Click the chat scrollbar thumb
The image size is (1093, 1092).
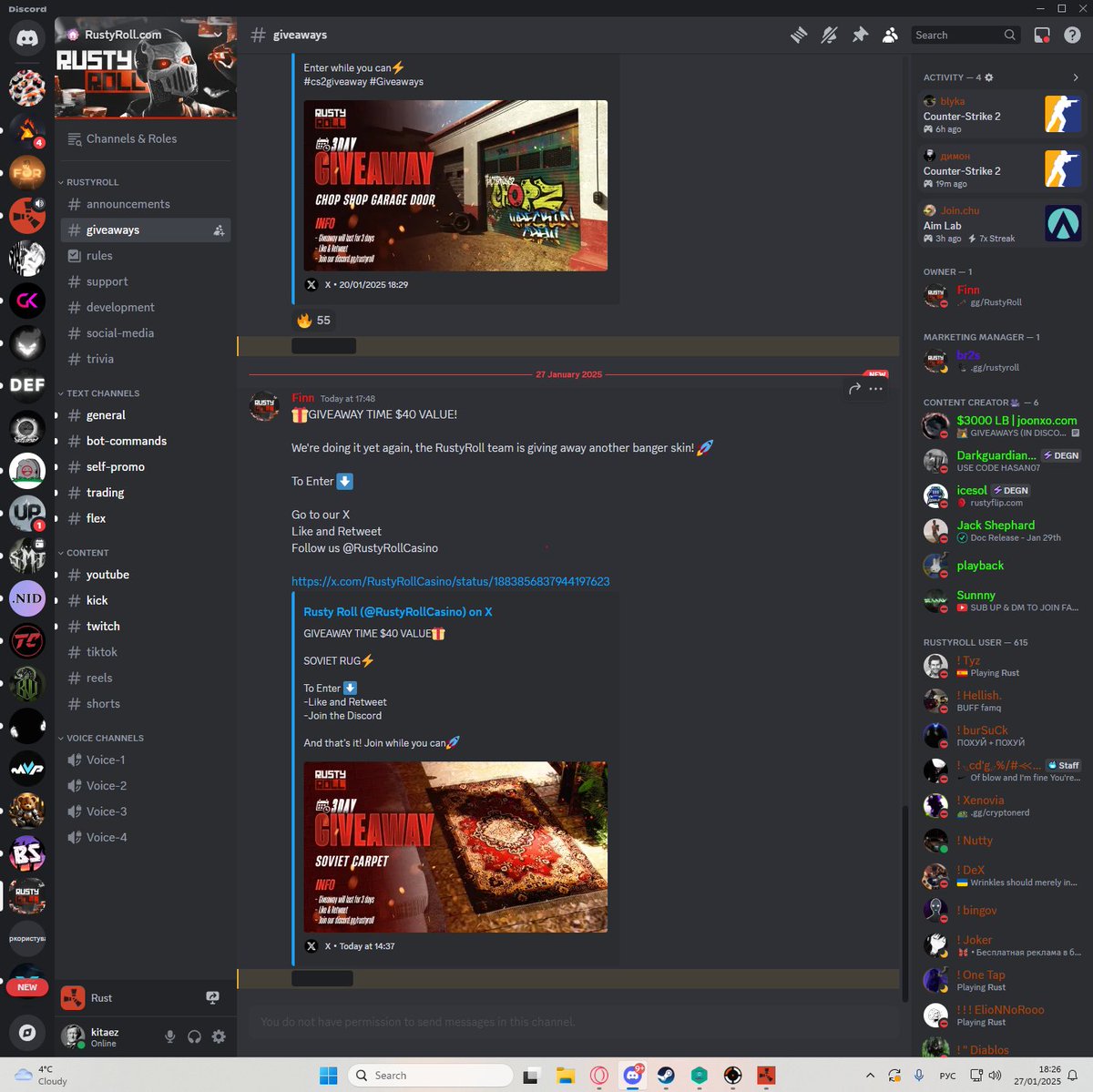point(904,903)
